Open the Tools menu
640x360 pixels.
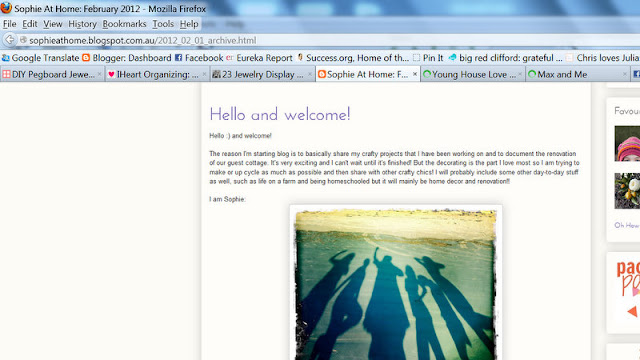tap(163, 24)
